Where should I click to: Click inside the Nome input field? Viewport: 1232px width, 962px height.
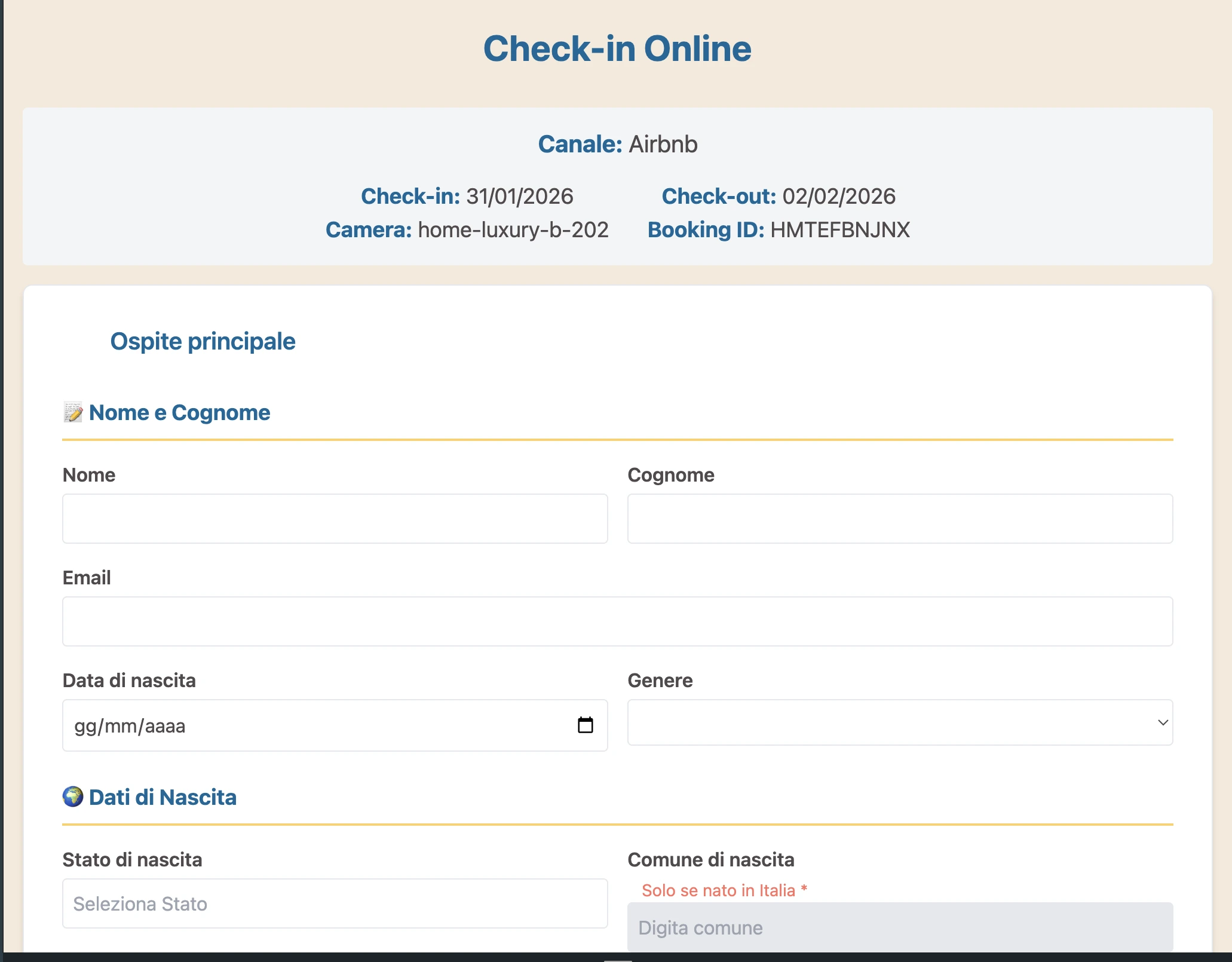[335, 518]
